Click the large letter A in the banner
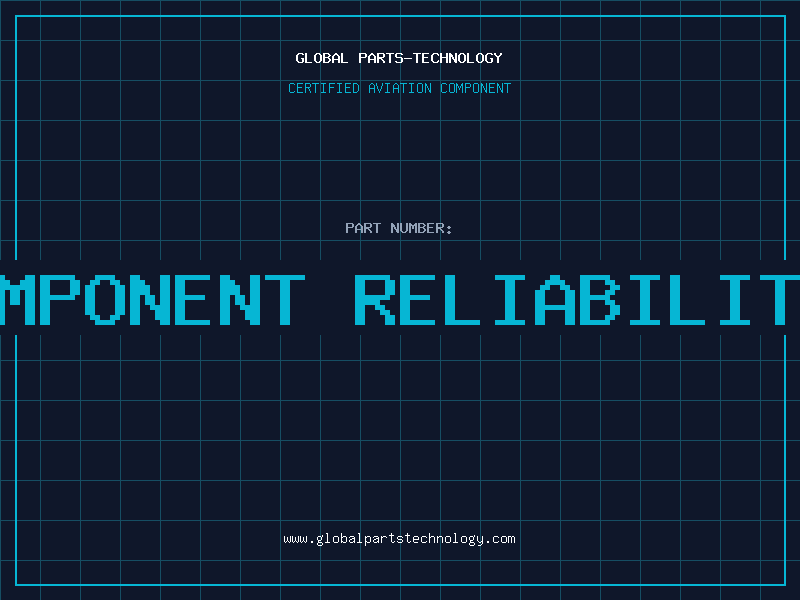 point(555,300)
